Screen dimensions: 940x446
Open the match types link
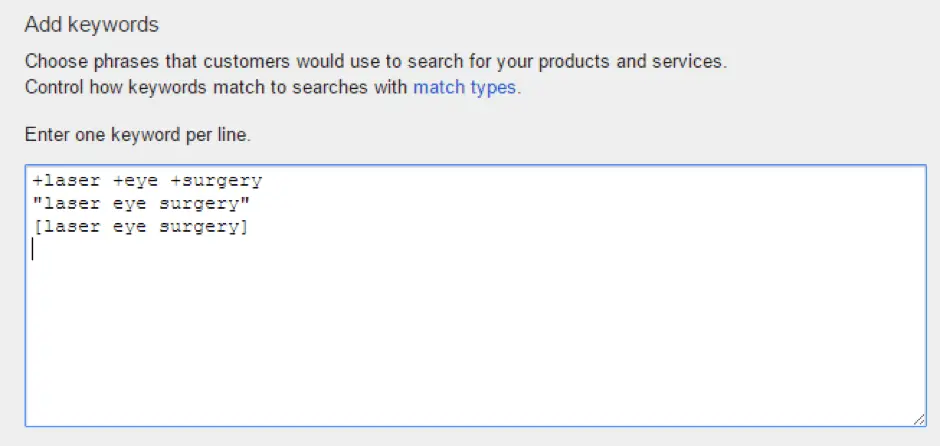point(465,88)
